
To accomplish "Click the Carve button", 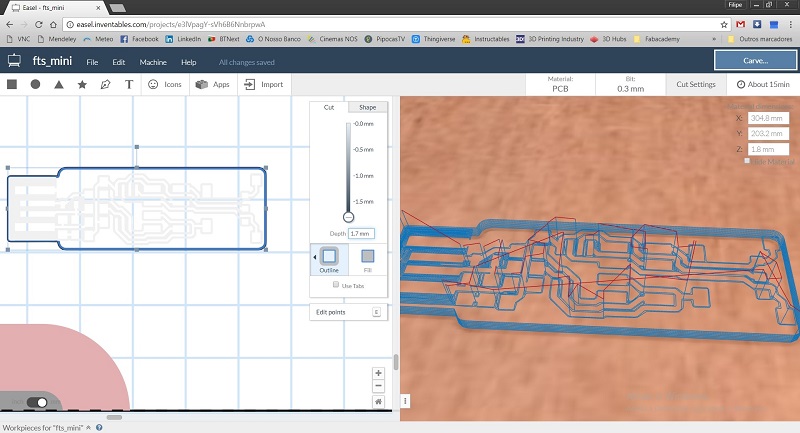I will pyautogui.click(x=755, y=60).
